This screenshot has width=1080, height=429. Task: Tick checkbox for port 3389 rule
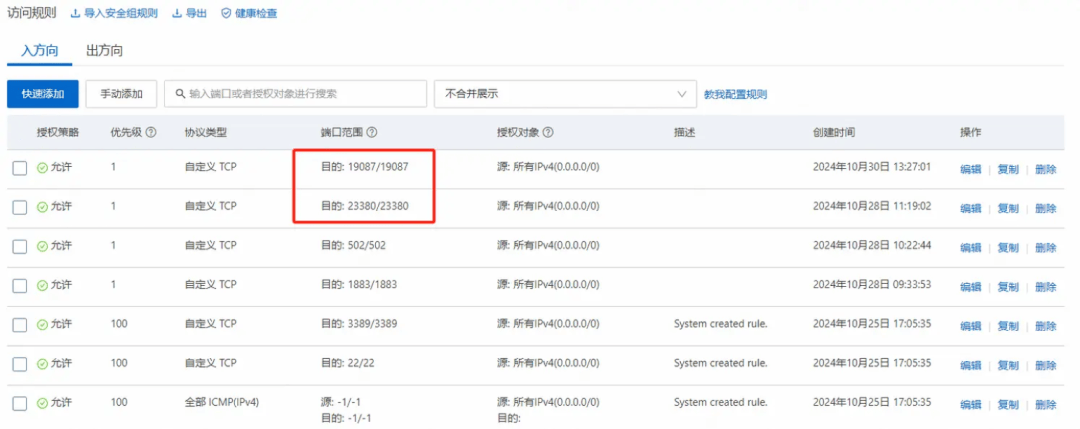click(20, 325)
